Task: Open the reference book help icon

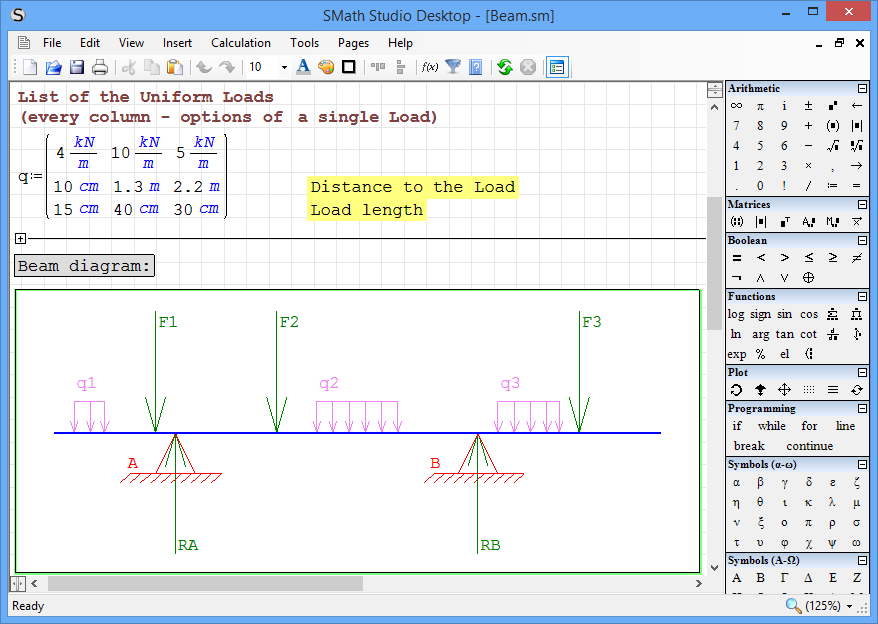Action: point(475,67)
